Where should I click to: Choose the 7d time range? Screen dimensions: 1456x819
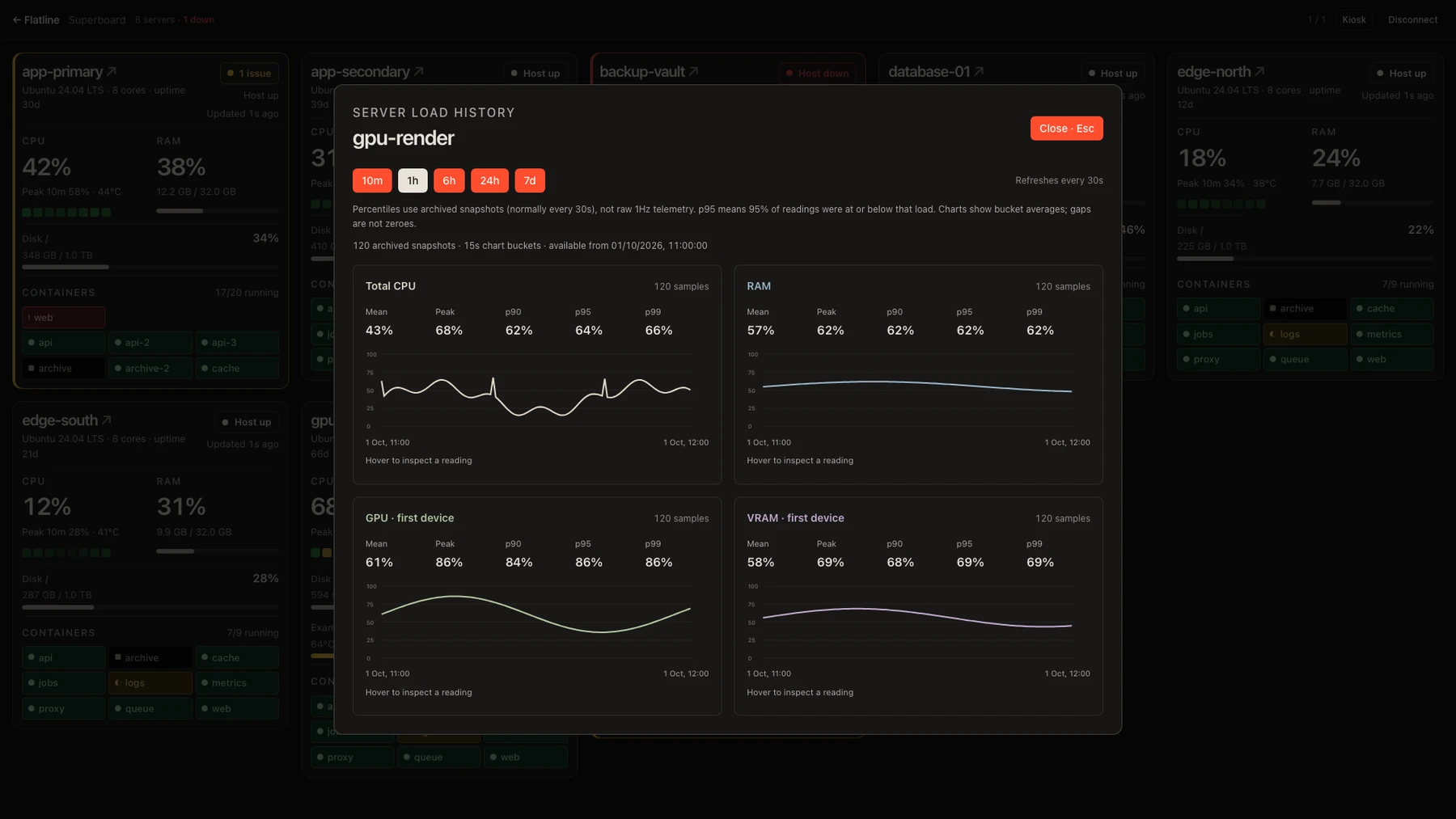(x=530, y=180)
